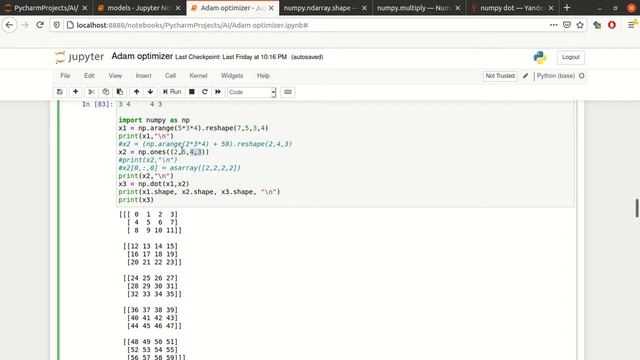The height and width of the screenshot is (360, 640).
Task: Reload the current page
Action: tap(40, 25)
